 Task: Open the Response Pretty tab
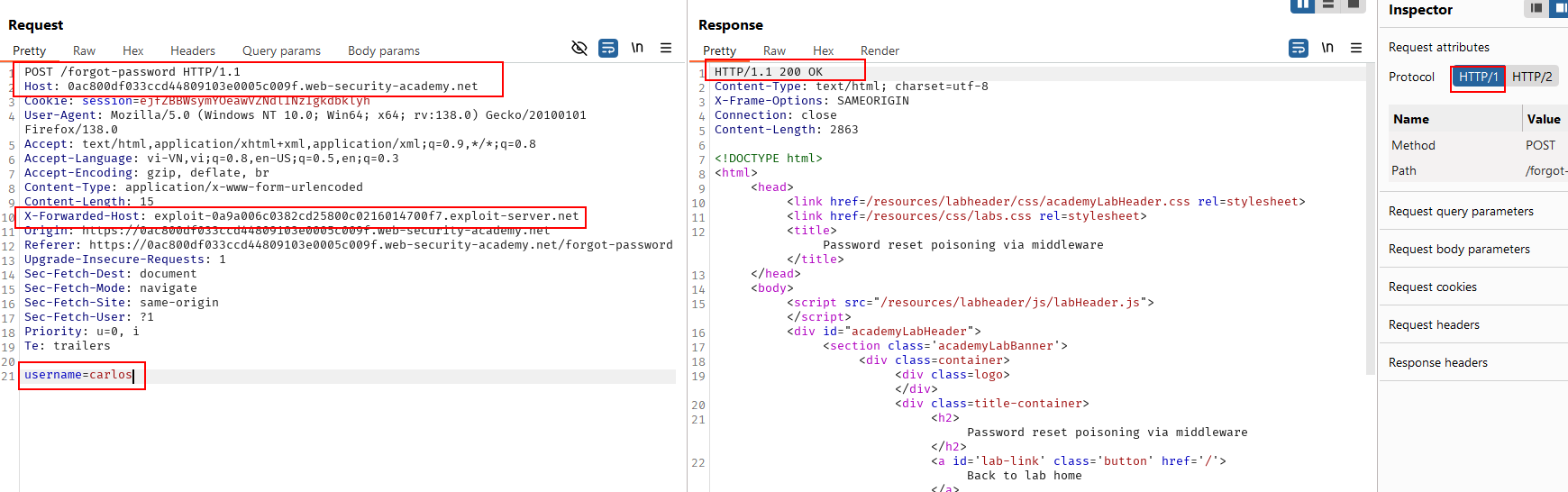(x=719, y=51)
